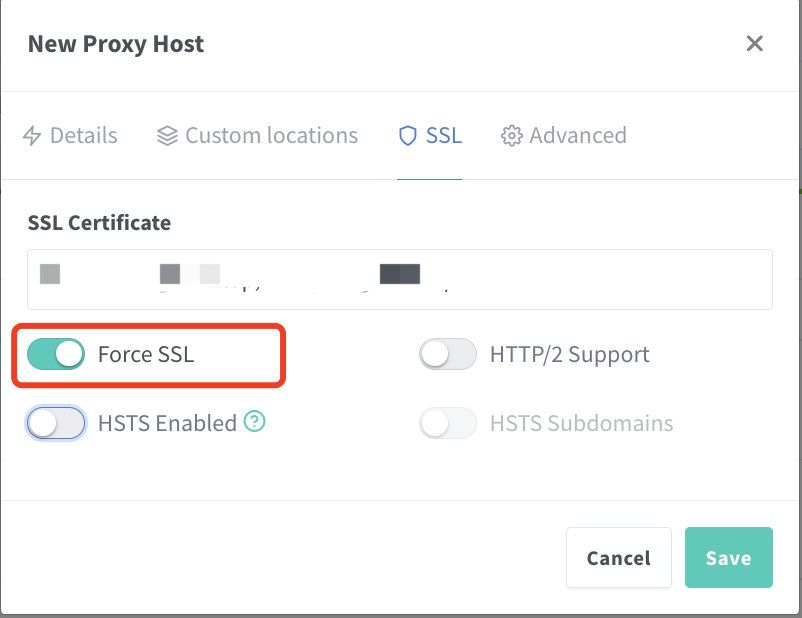This screenshot has width=802, height=618.
Task: Switch to the Details tab
Action: pyautogui.click(x=70, y=135)
